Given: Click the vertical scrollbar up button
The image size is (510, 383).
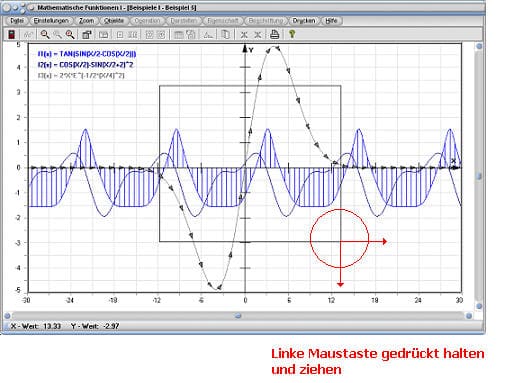Looking at the screenshot, I should pyautogui.click(x=479, y=46).
